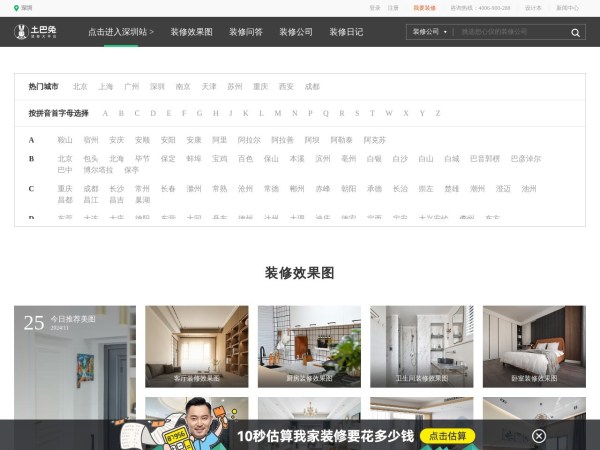Image resolution: width=600 pixels, height=450 pixels.
Task: Open the 卧室装修效果图 bedroom thumbnail
Action: pos(534,346)
